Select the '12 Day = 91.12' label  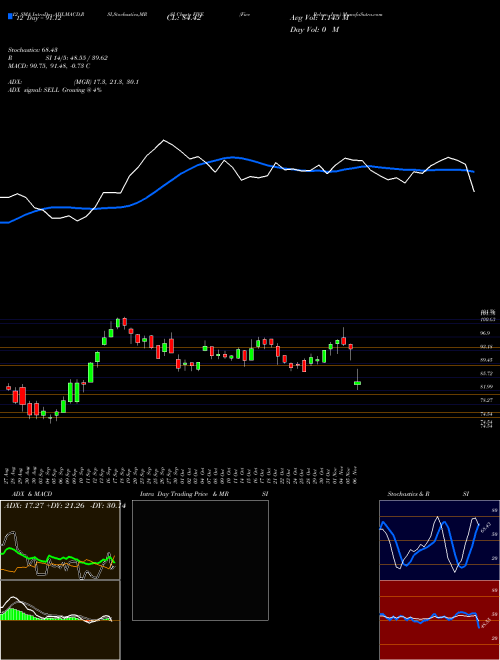coord(37,19)
